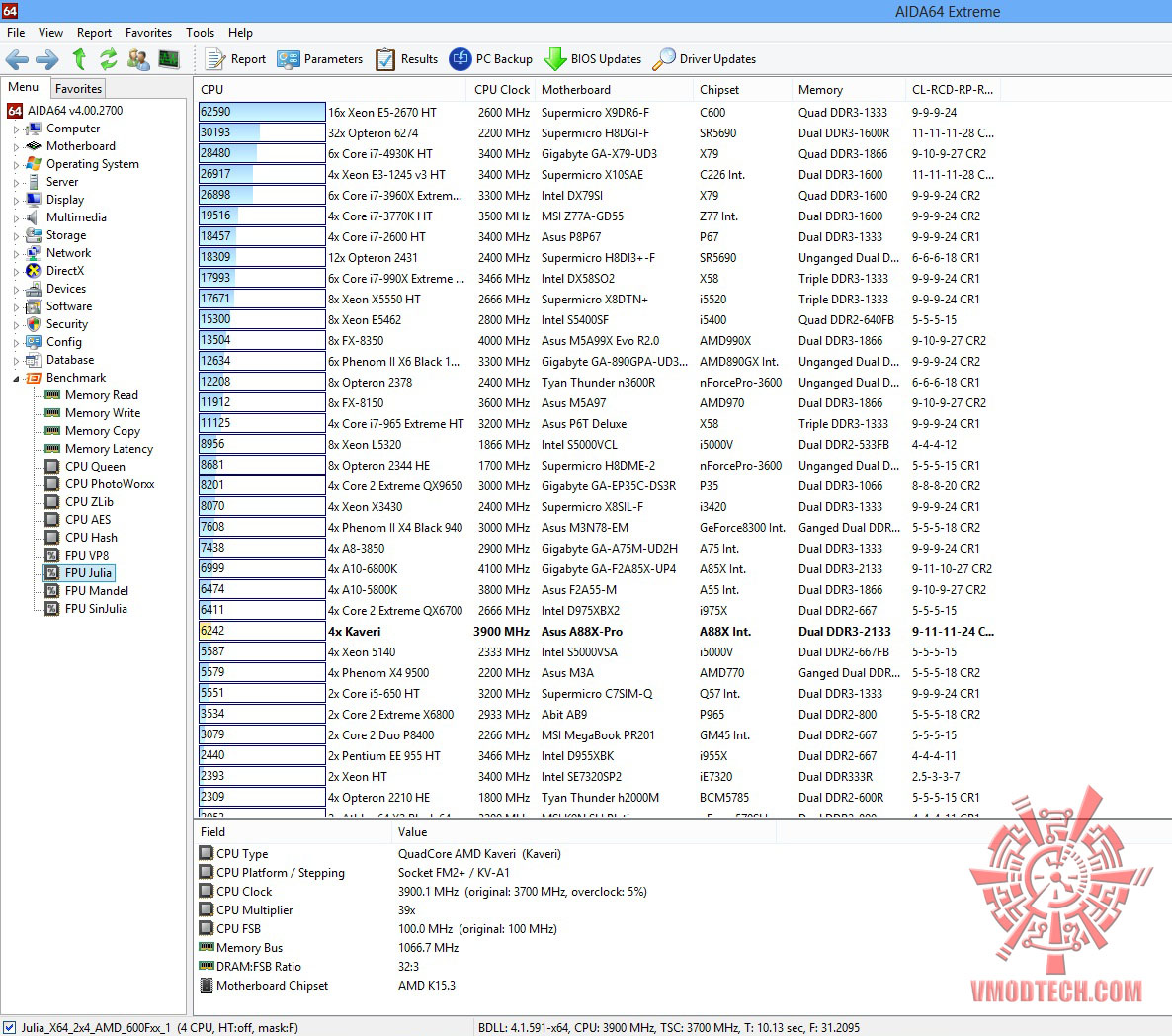
Task: Expand the Motherboard tree node
Action: [x=16, y=146]
